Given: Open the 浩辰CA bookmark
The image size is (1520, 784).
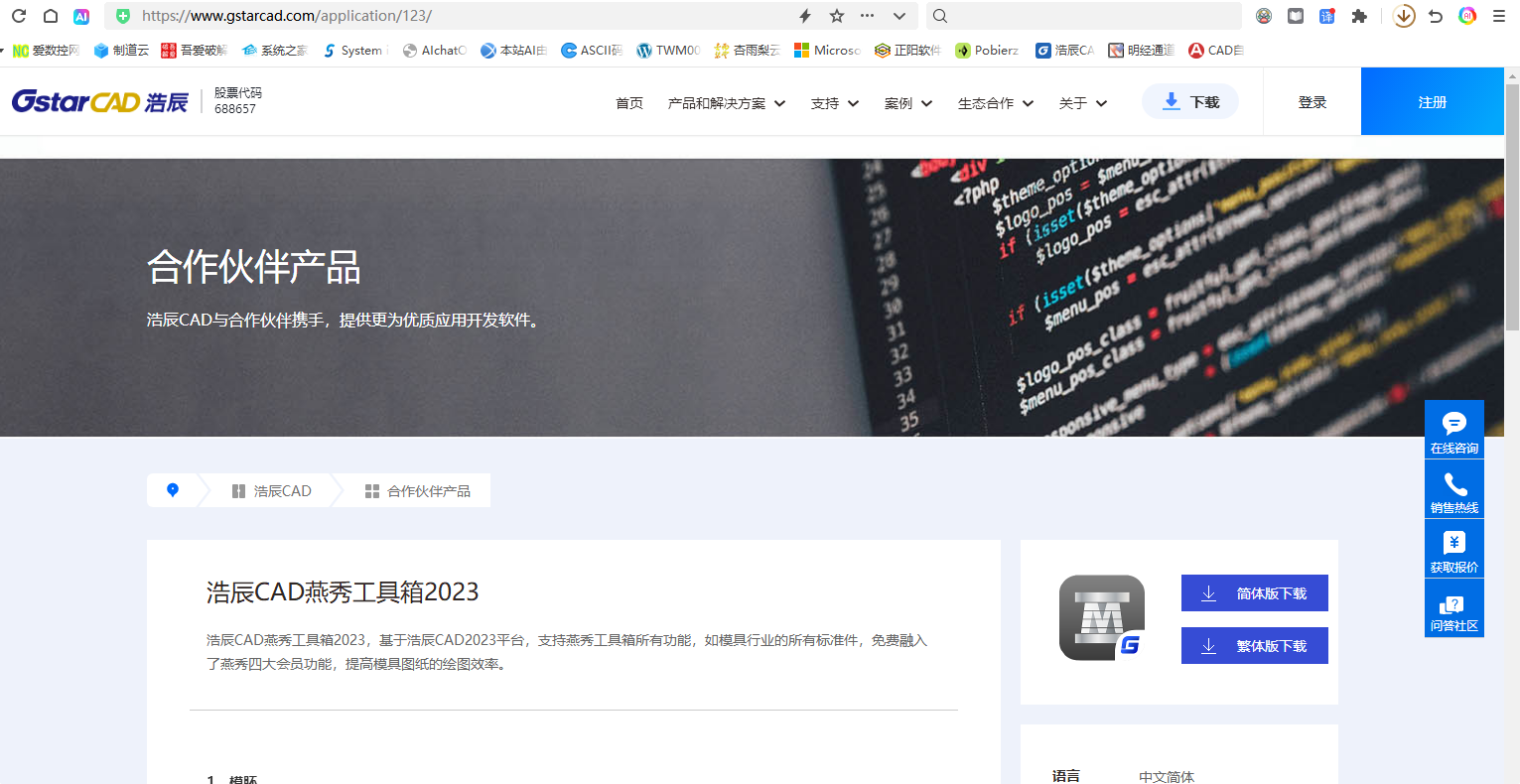Looking at the screenshot, I should point(1065,51).
